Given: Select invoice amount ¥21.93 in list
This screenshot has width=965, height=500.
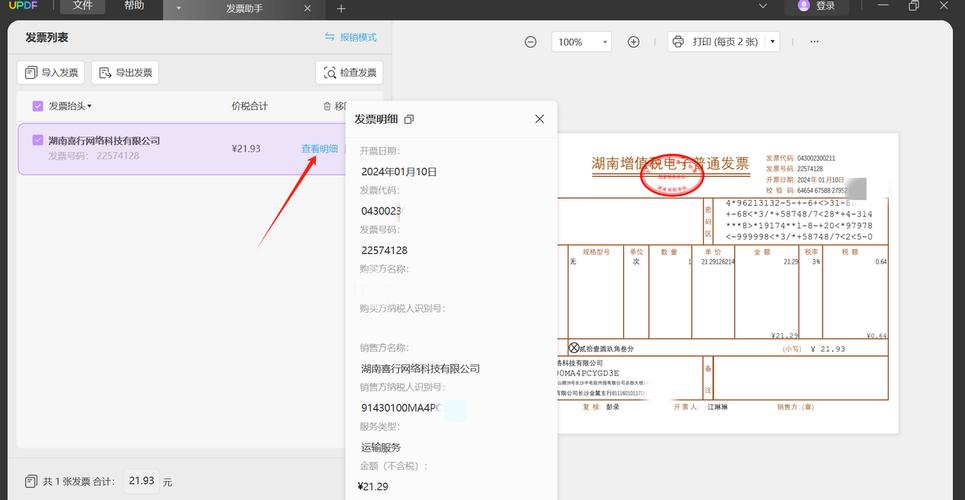Looking at the screenshot, I should click(246, 148).
